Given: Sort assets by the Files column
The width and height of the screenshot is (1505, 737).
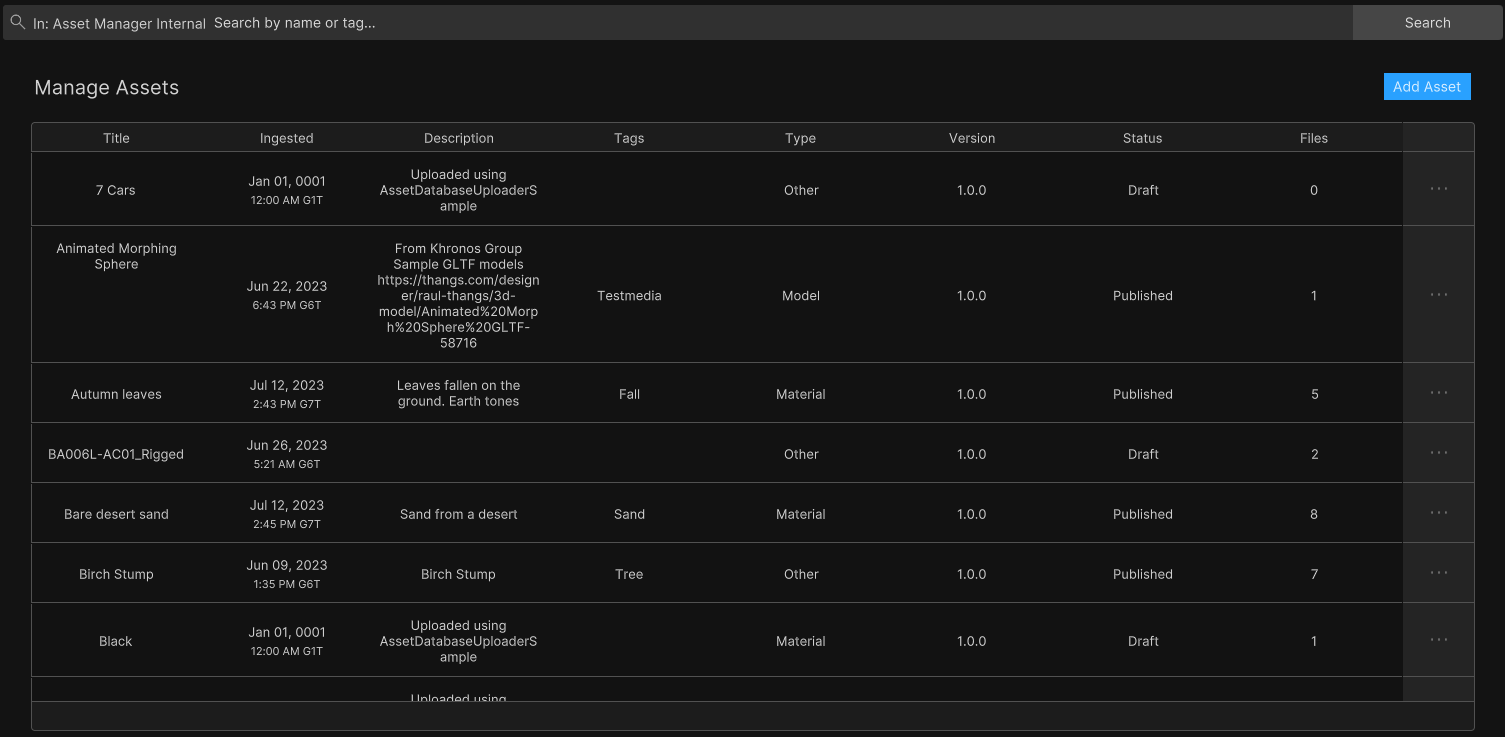Looking at the screenshot, I should click(x=1313, y=138).
